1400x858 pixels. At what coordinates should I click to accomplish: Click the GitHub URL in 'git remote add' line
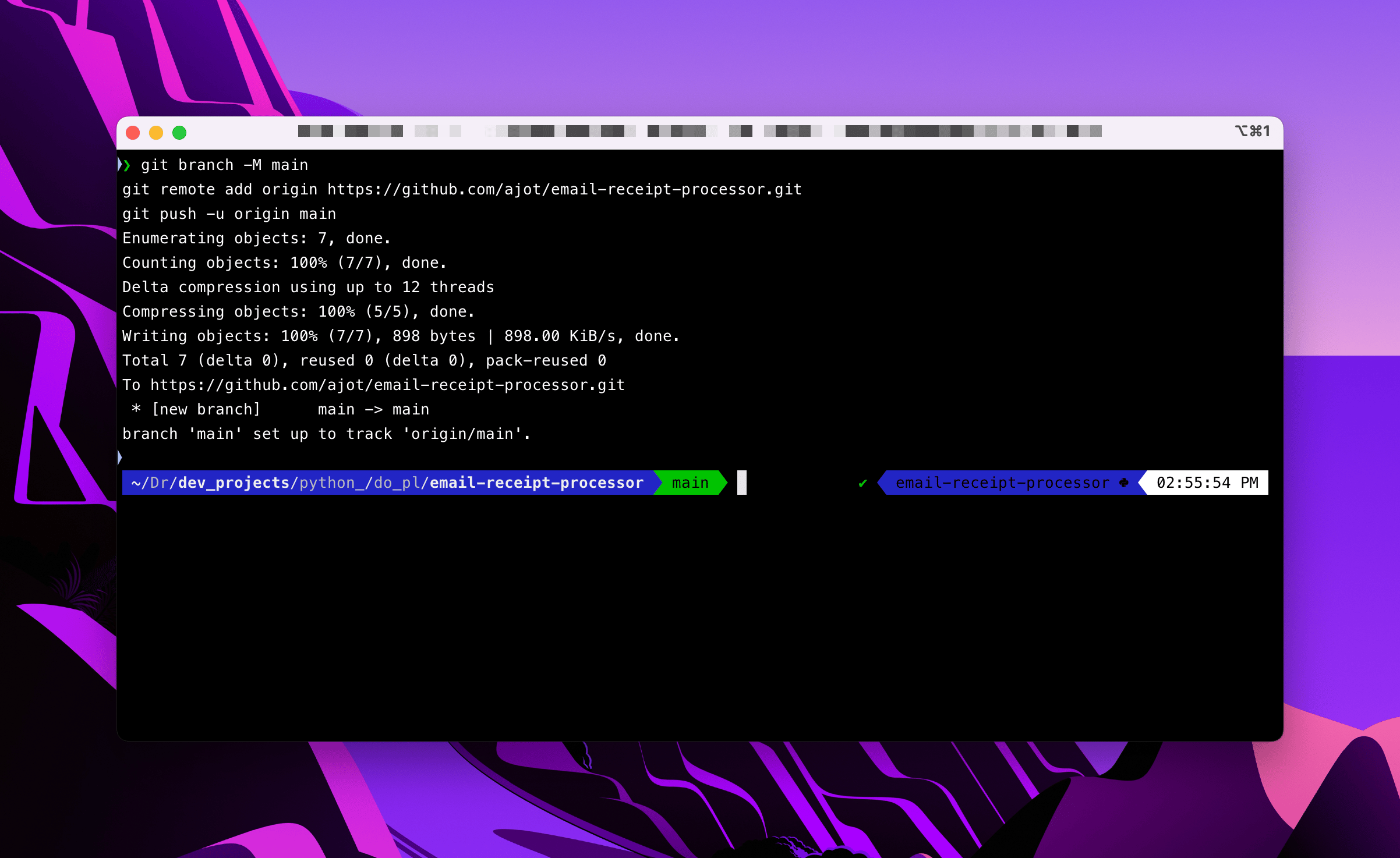(x=564, y=190)
